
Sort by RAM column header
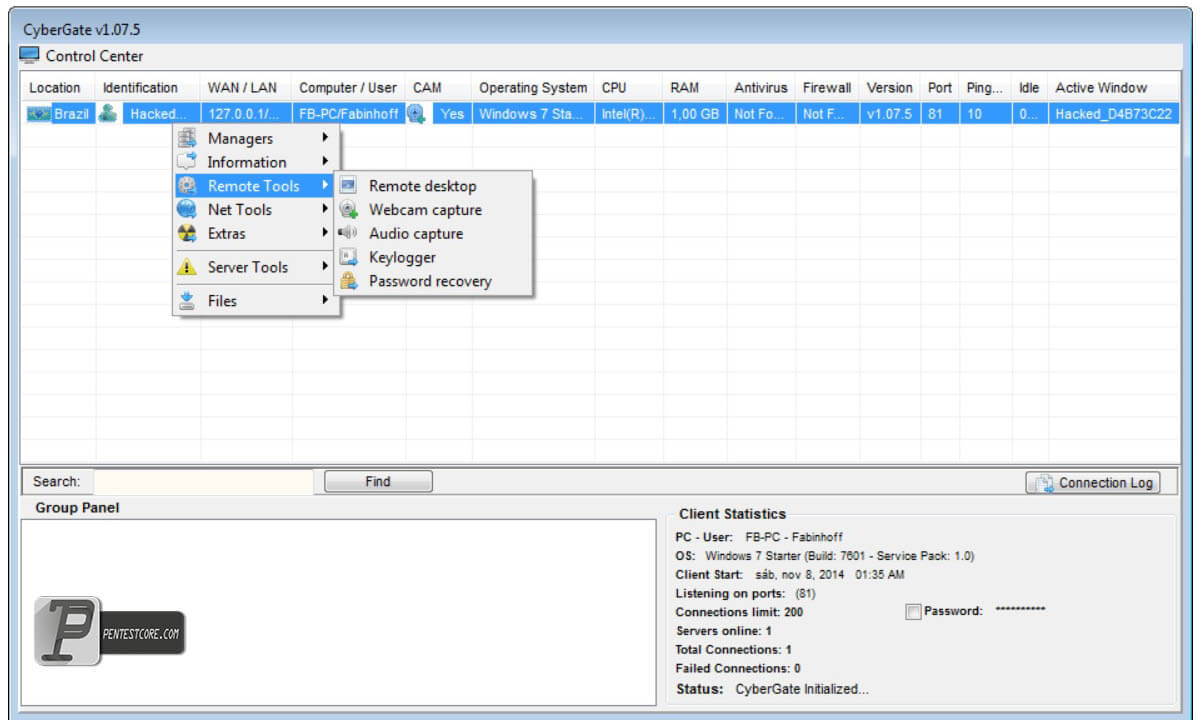(x=695, y=88)
